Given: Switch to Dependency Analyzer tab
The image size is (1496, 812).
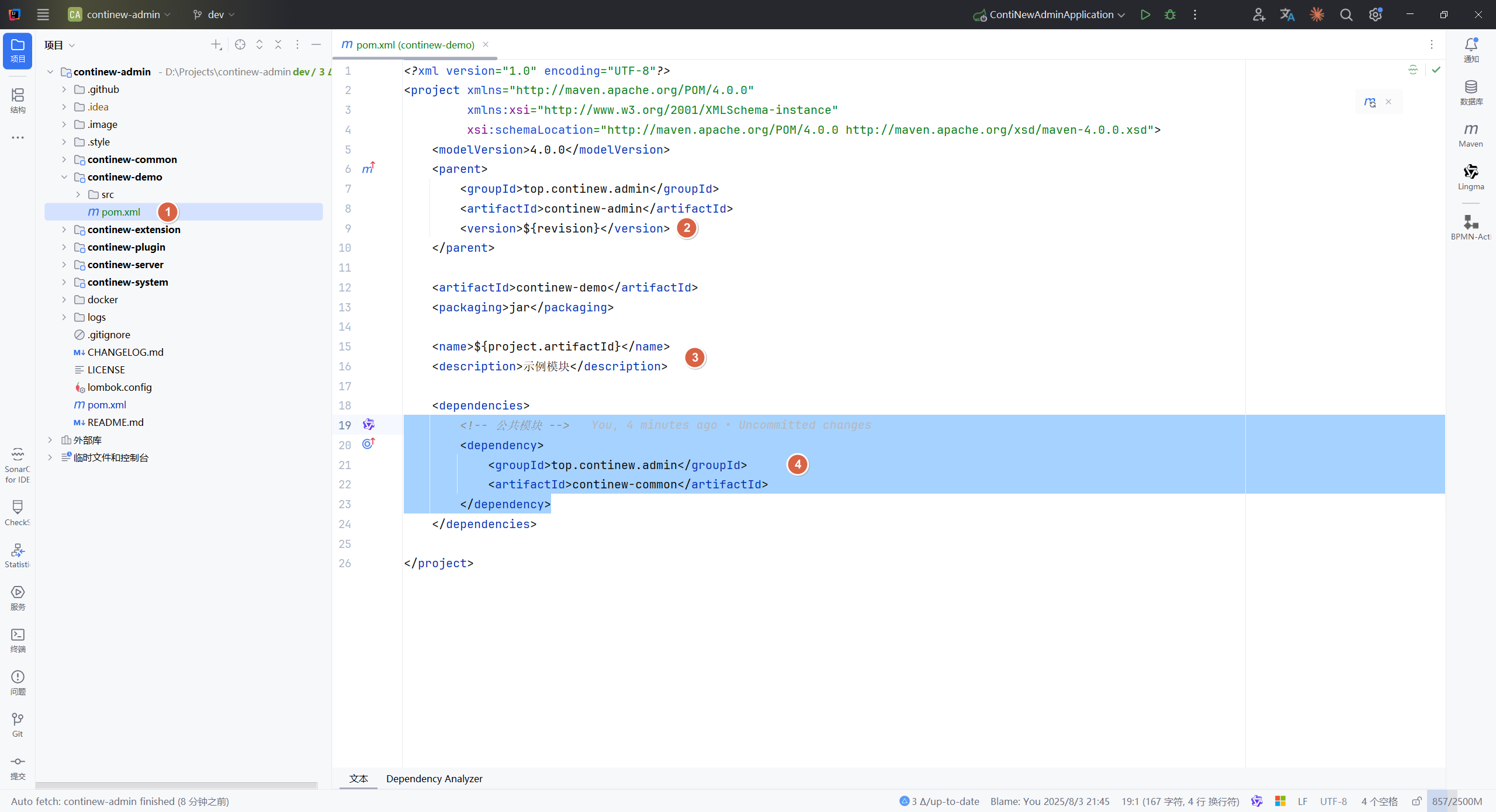Looking at the screenshot, I should tap(434, 779).
